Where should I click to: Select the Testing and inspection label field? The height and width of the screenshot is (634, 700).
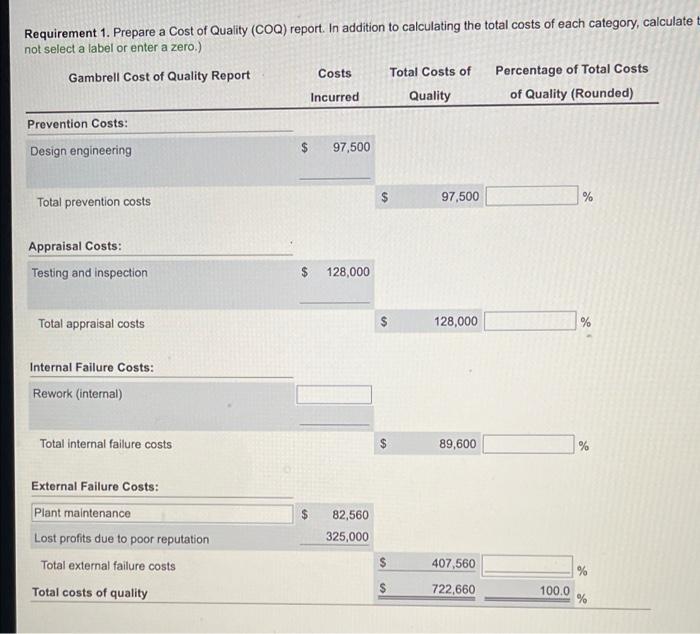tap(162, 272)
